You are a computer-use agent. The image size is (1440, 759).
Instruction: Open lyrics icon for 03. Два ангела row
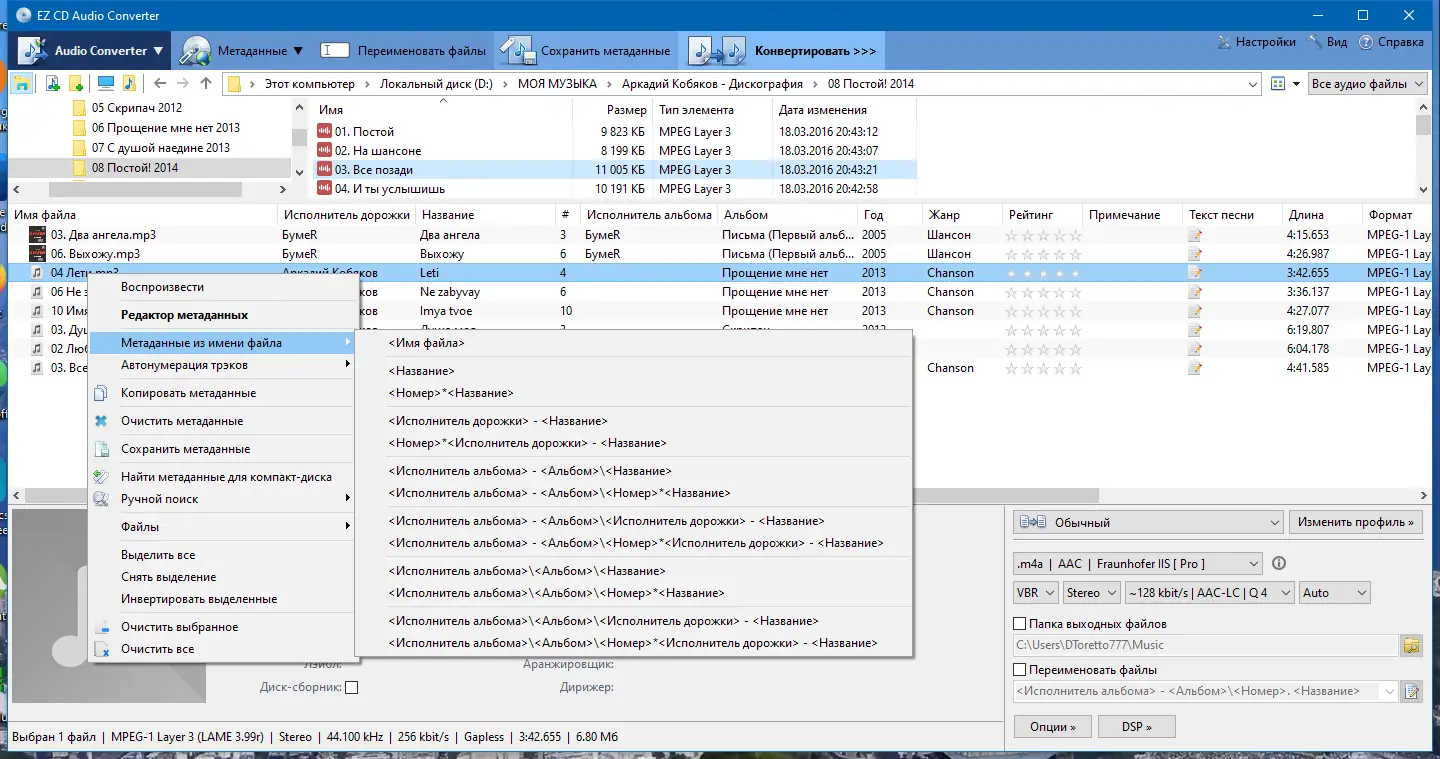tap(1195, 236)
